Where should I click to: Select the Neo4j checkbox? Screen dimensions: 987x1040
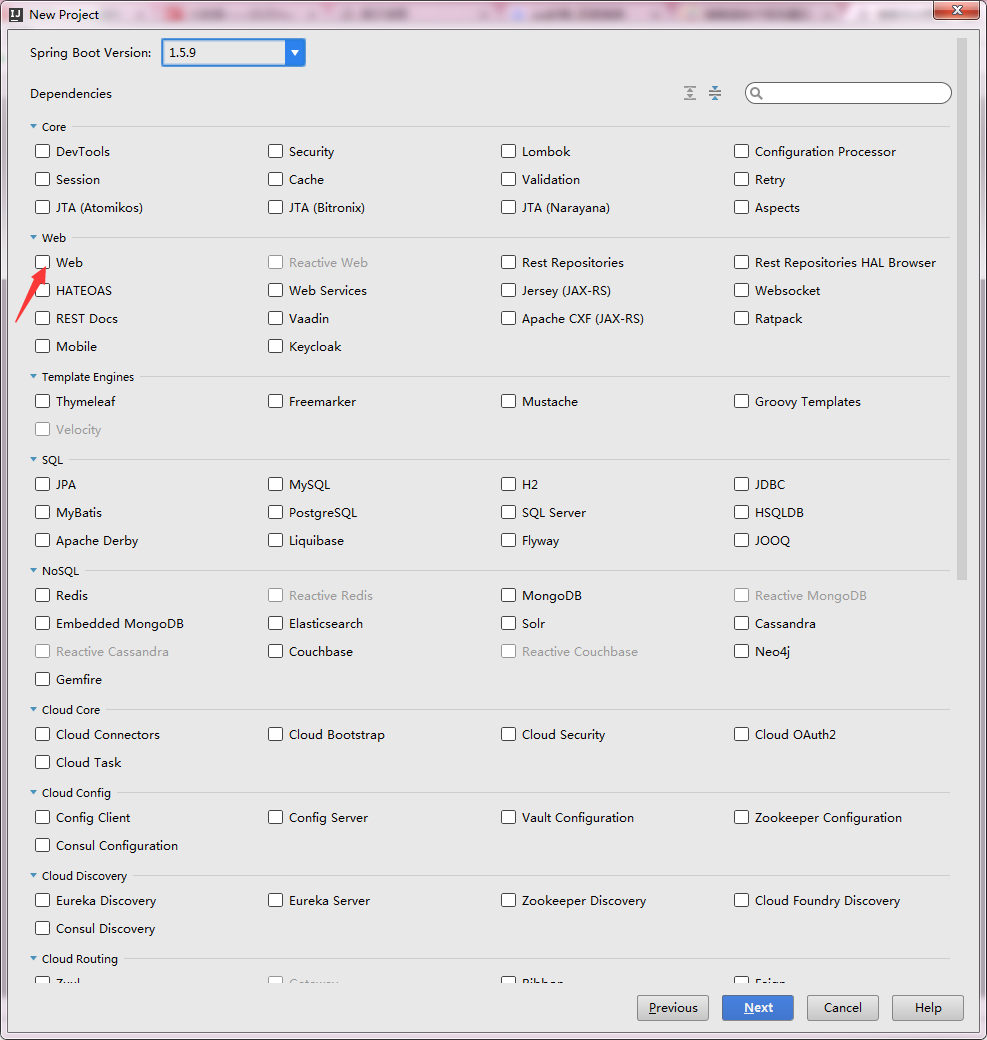(x=741, y=651)
